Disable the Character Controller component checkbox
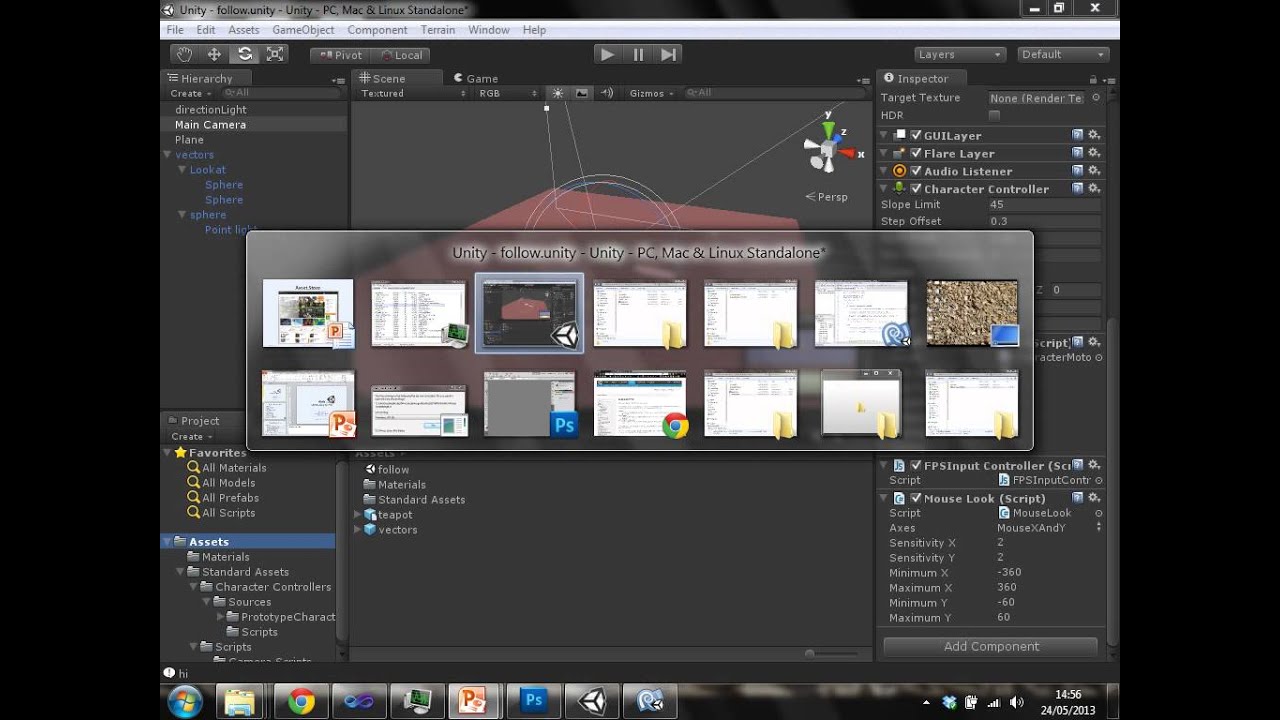This screenshot has width=1280, height=720. pos(916,189)
